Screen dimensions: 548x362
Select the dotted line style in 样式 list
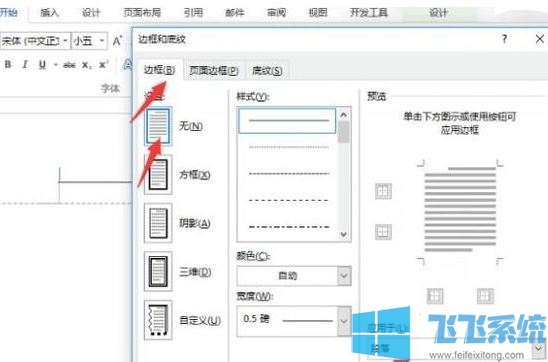click(x=289, y=147)
